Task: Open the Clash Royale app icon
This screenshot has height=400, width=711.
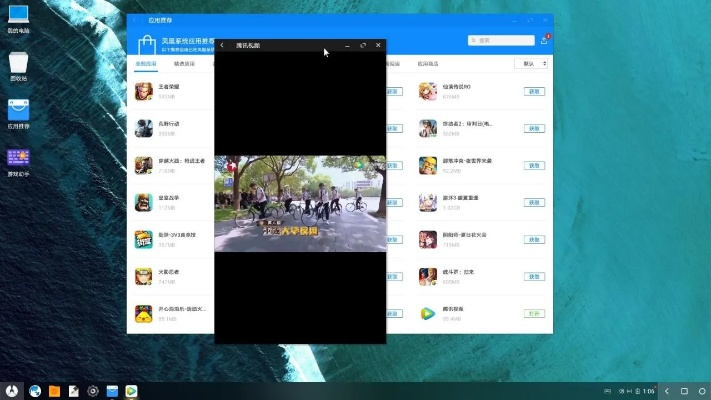Action: click(144, 202)
